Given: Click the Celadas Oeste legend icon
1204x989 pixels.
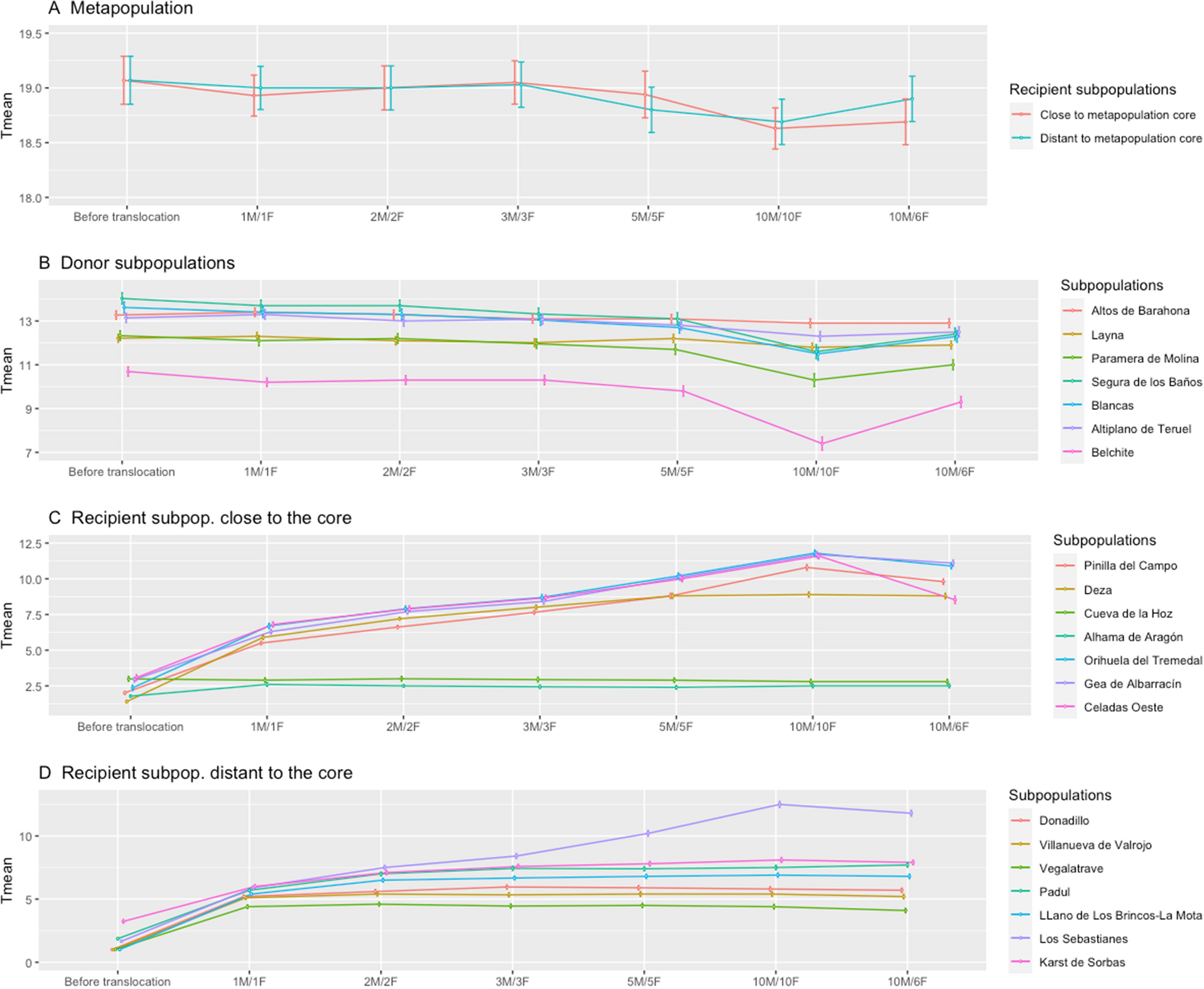Looking at the screenshot, I should coord(1064,707).
